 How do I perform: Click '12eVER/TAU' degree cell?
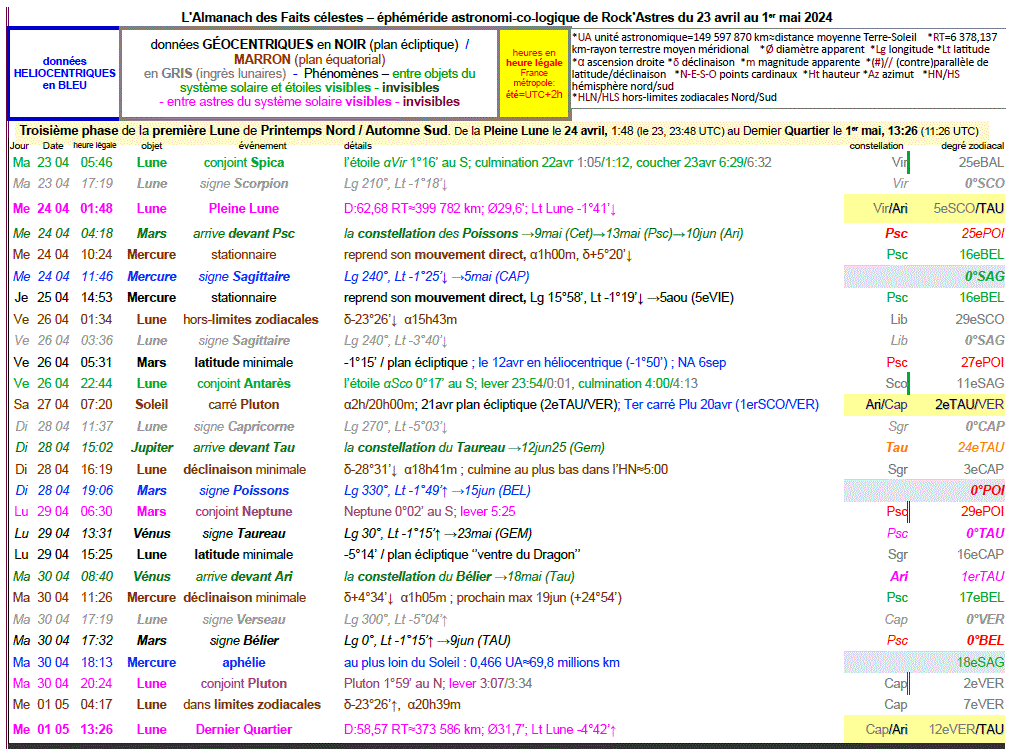point(967,730)
